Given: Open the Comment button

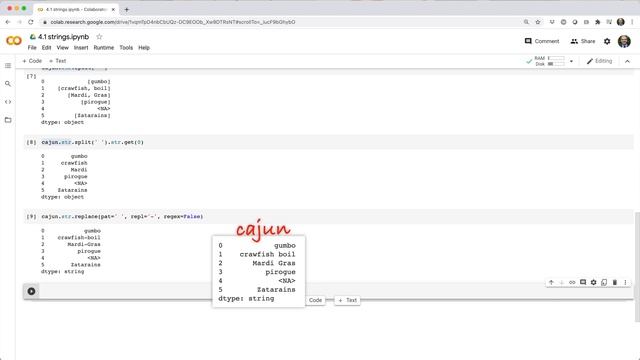Looking at the screenshot, I should [542, 41].
